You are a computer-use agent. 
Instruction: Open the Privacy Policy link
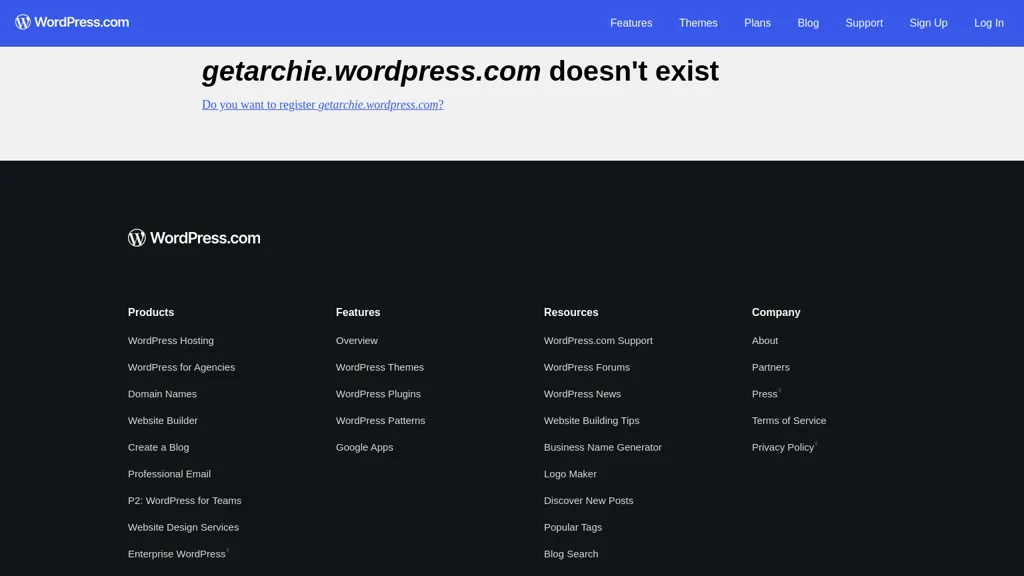[x=782, y=448]
